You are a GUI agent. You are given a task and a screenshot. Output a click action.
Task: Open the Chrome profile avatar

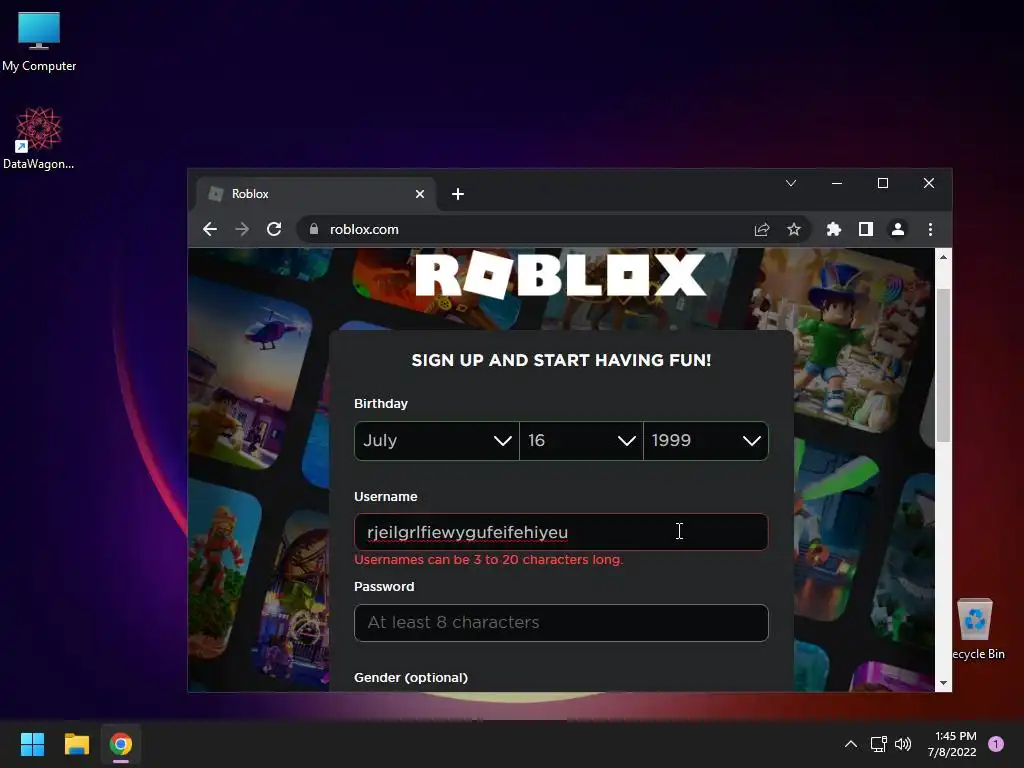click(x=898, y=229)
